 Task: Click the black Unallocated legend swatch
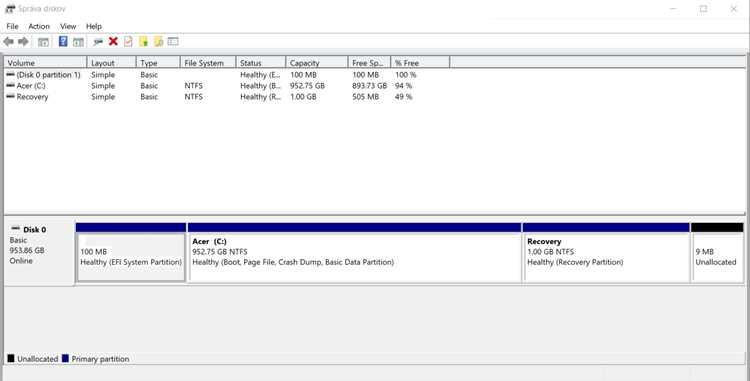11,358
